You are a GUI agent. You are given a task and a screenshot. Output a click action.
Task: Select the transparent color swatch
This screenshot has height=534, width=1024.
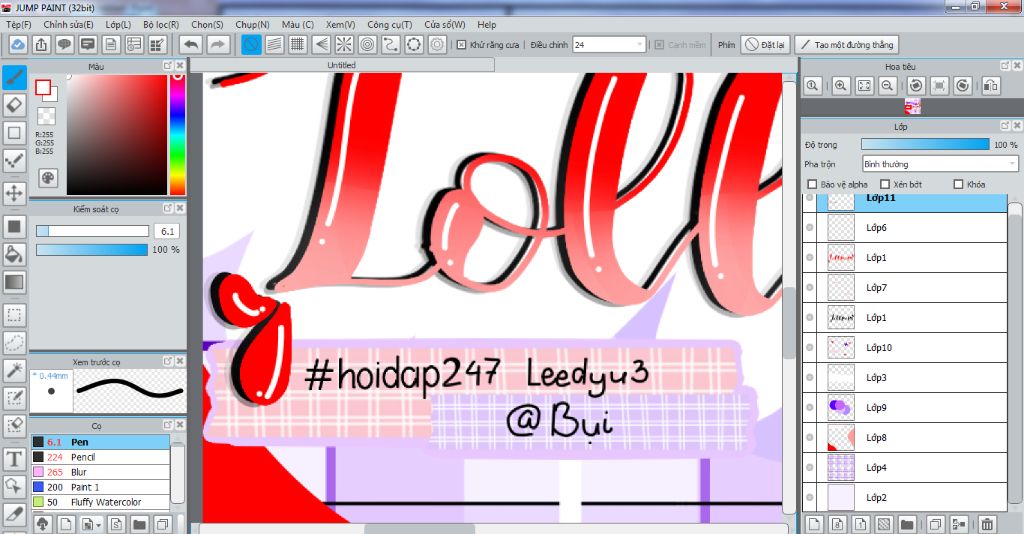point(46,116)
